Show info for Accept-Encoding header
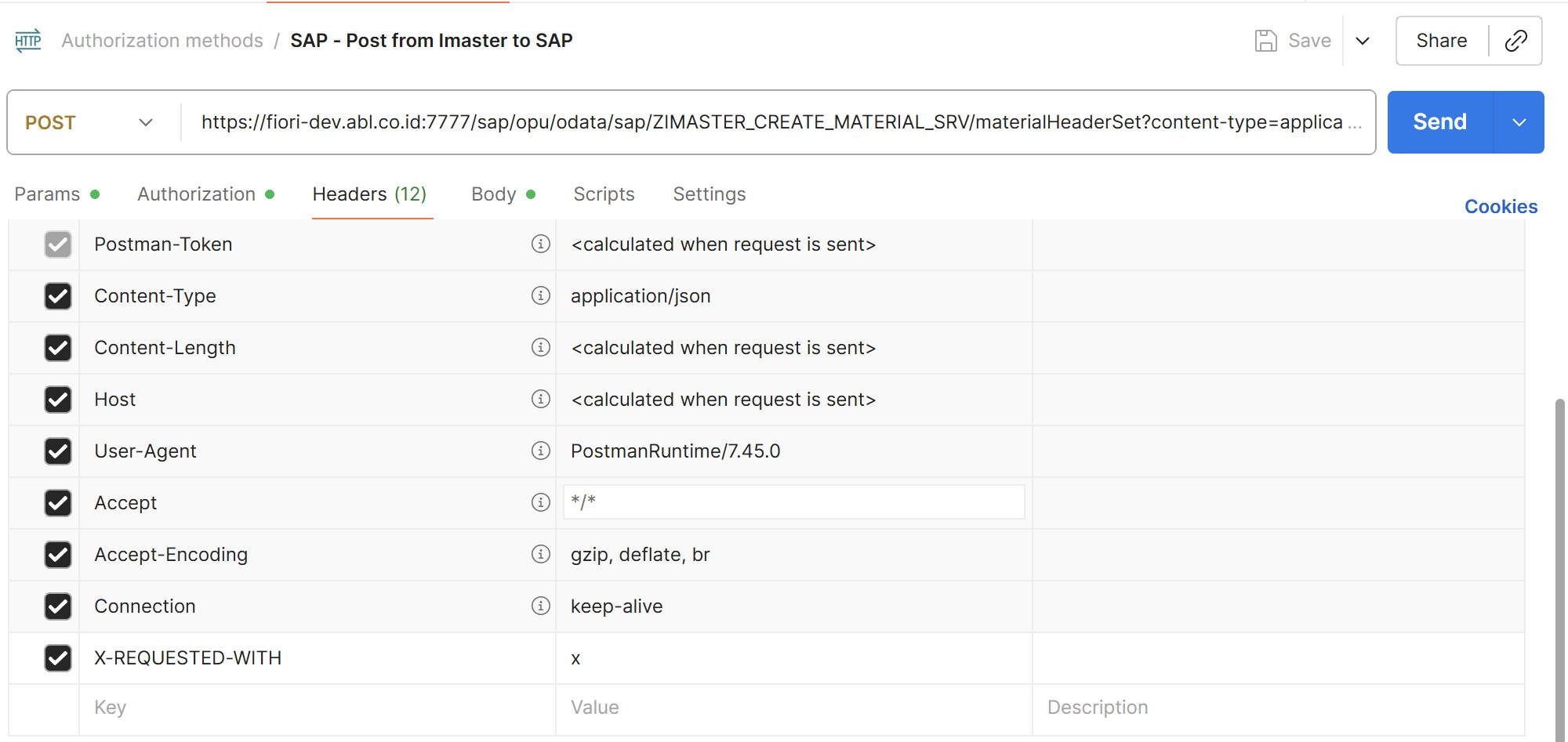The height and width of the screenshot is (742, 1568). click(540, 554)
